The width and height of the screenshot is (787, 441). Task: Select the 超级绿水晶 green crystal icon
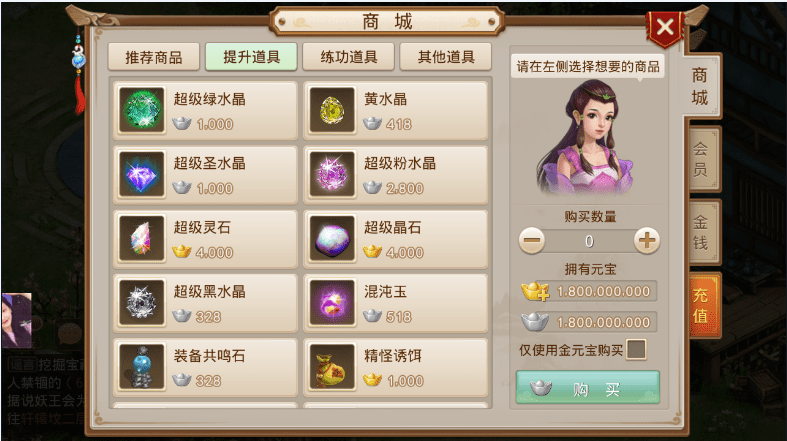(x=142, y=110)
